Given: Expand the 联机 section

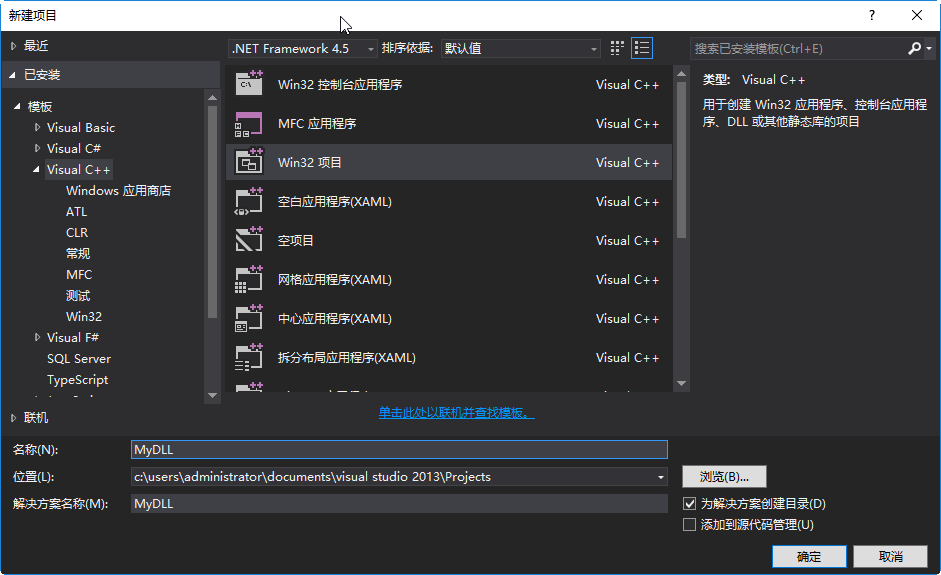Looking at the screenshot, I should (13, 418).
